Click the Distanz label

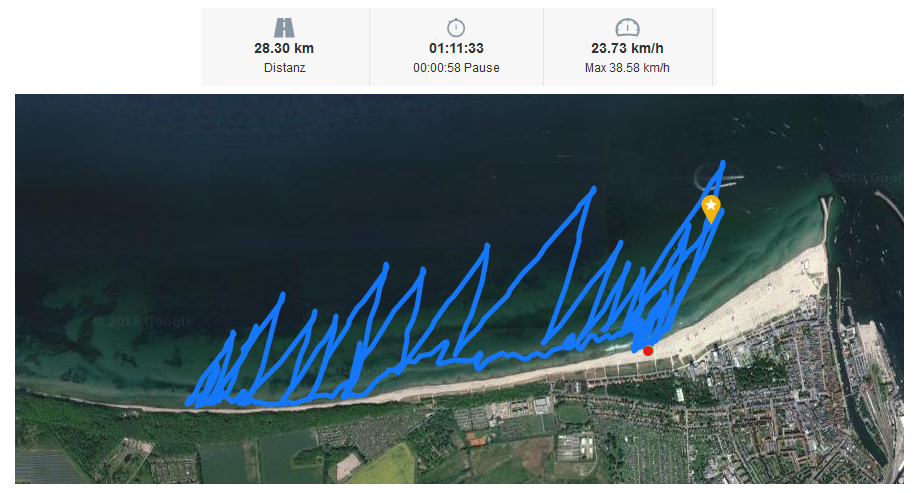pyautogui.click(x=285, y=68)
